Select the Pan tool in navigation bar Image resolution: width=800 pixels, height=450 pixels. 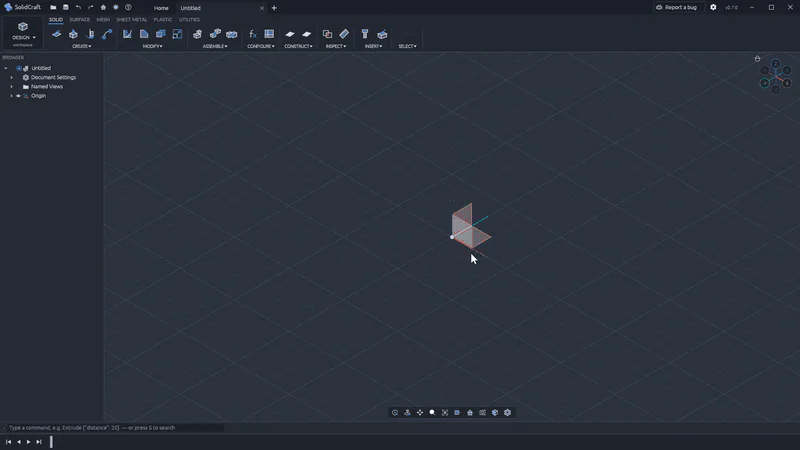pyautogui.click(x=420, y=412)
